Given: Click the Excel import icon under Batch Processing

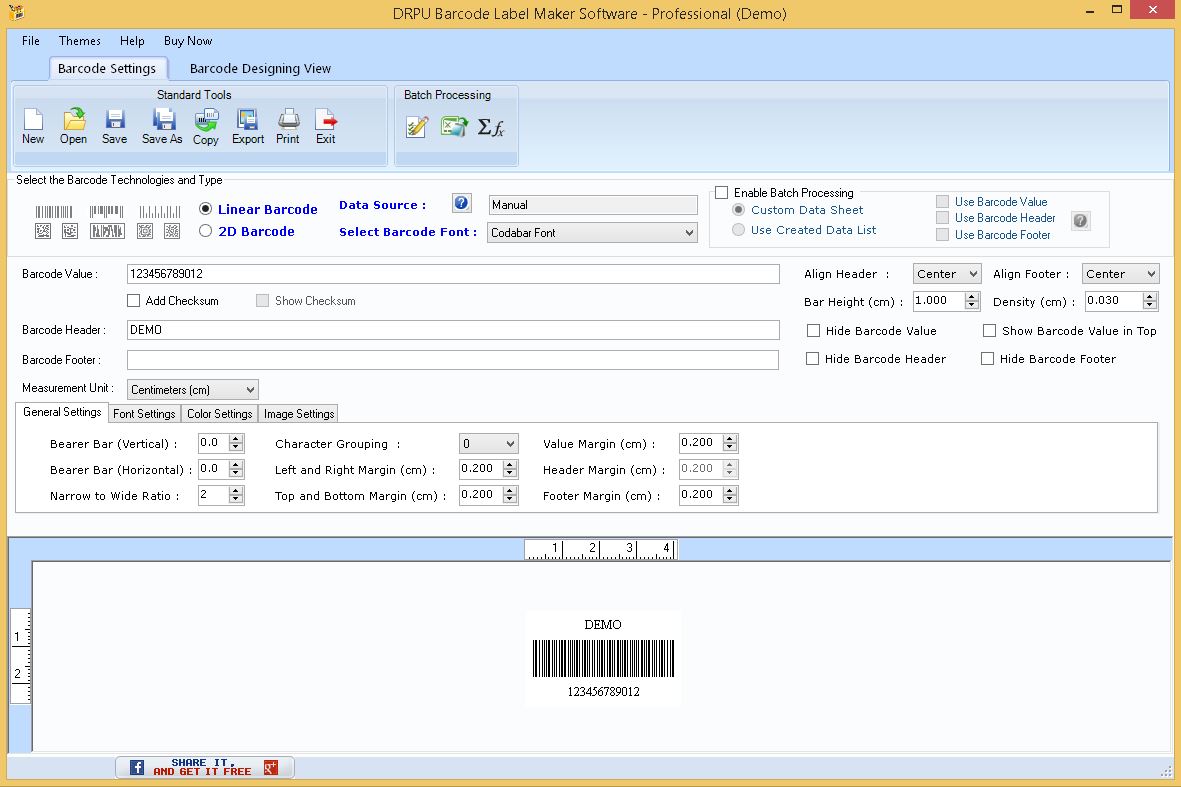Looking at the screenshot, I should click(x=454, y=127).
